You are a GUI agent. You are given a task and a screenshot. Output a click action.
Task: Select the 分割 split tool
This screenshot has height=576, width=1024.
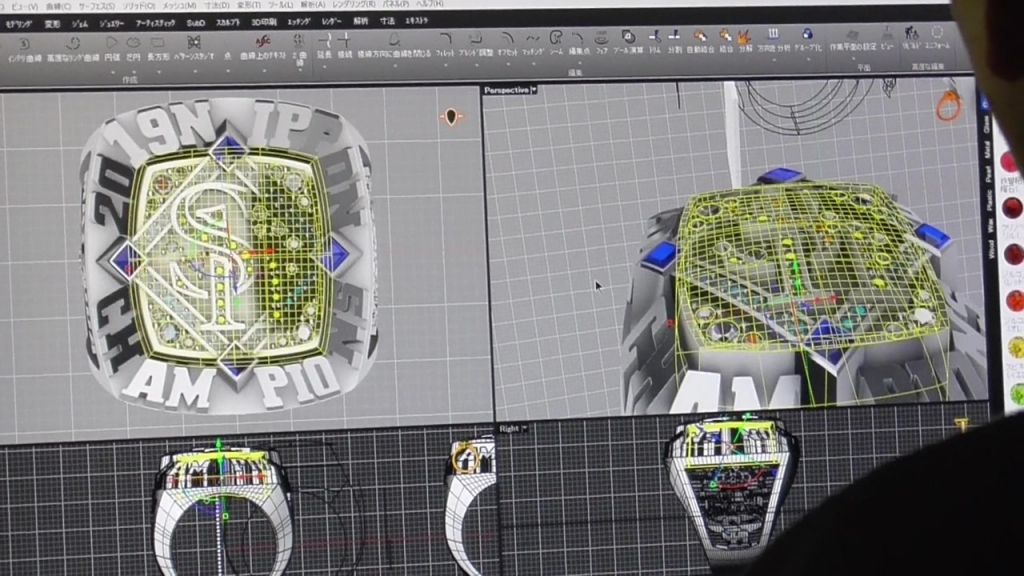[x=675, y=40]
